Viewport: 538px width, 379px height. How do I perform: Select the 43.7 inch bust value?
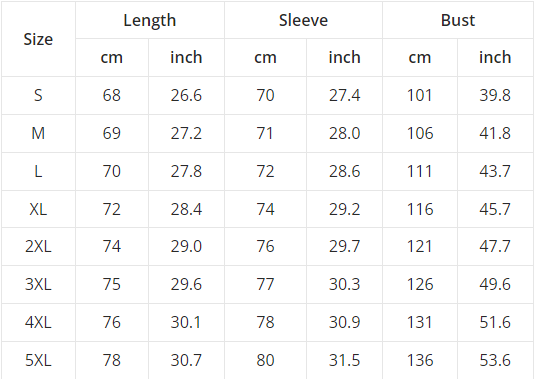(495, 171)
